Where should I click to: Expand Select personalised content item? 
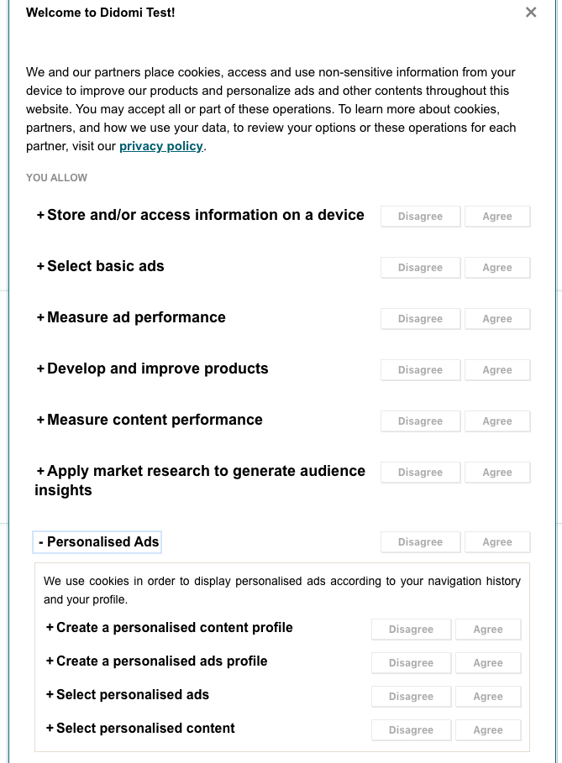pos(141,728)
